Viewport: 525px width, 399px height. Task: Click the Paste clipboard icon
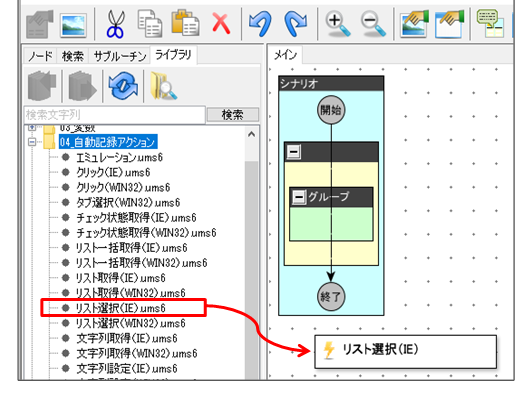point(185,23)
